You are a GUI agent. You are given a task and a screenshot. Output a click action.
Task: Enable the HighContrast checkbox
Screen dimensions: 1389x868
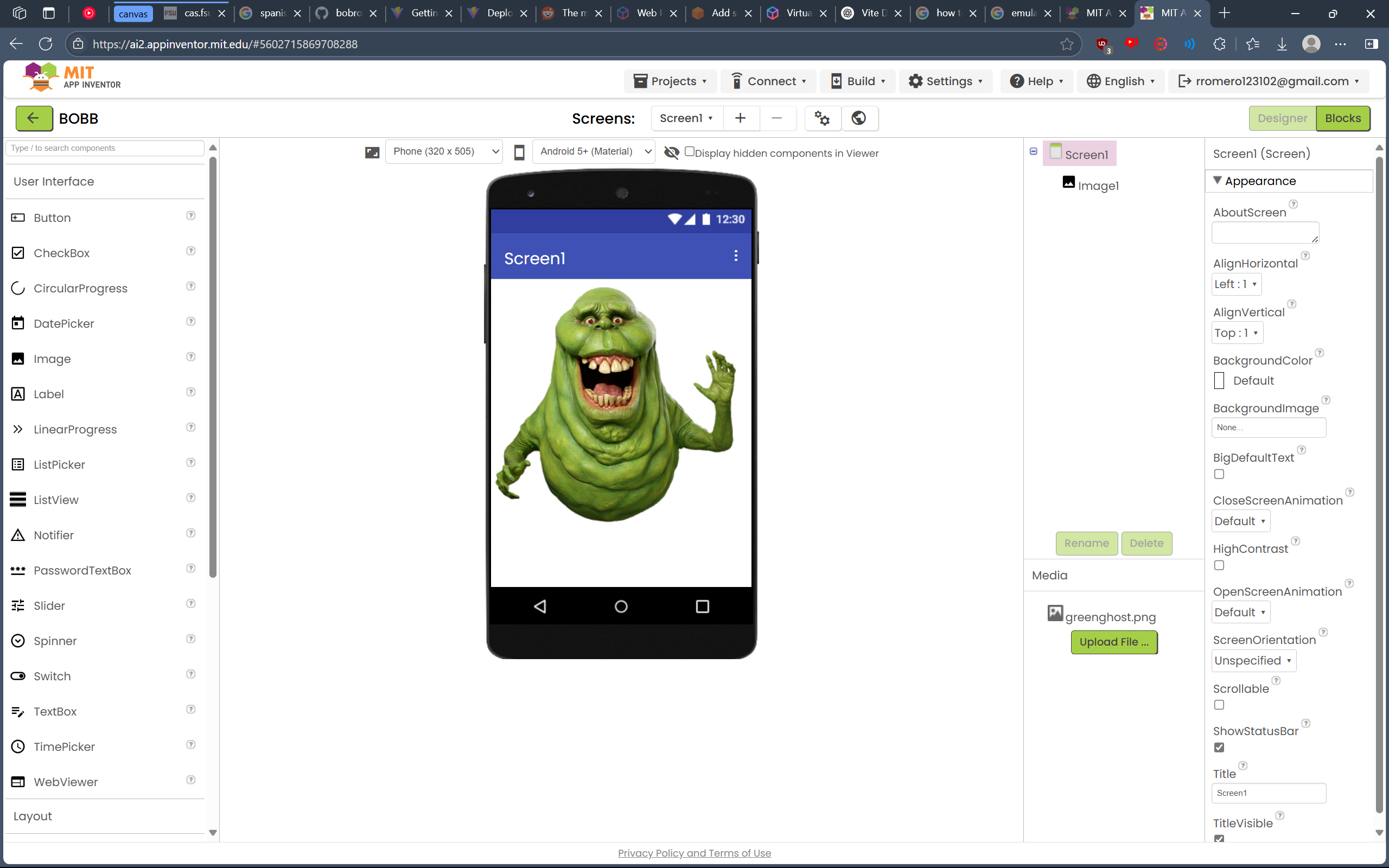click(1219, 565)
